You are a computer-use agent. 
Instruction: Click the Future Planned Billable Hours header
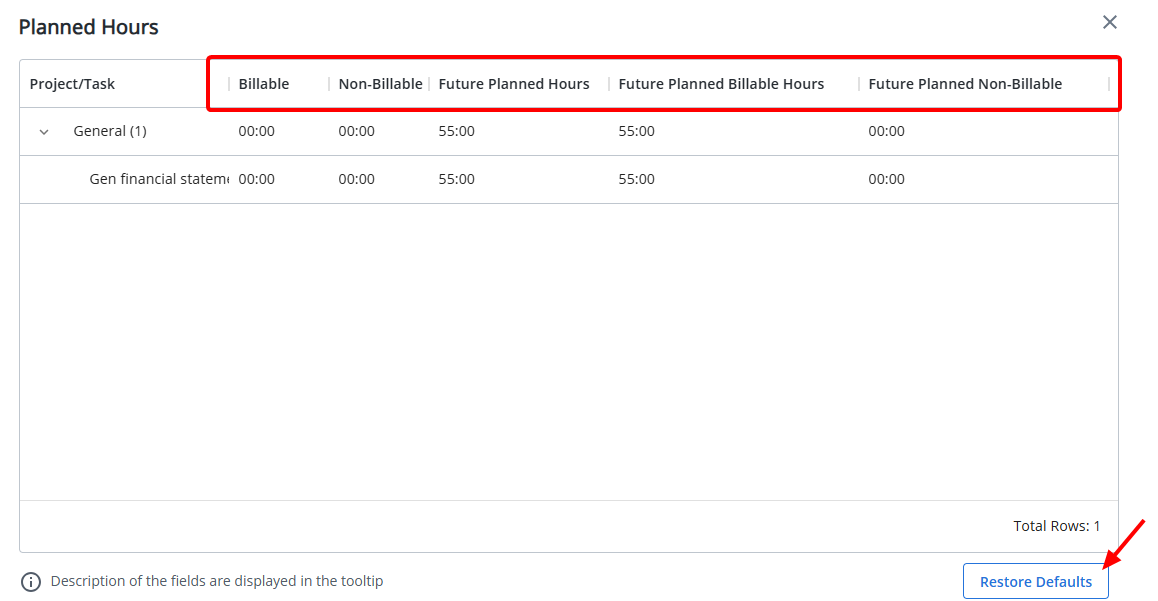(721, 83)
